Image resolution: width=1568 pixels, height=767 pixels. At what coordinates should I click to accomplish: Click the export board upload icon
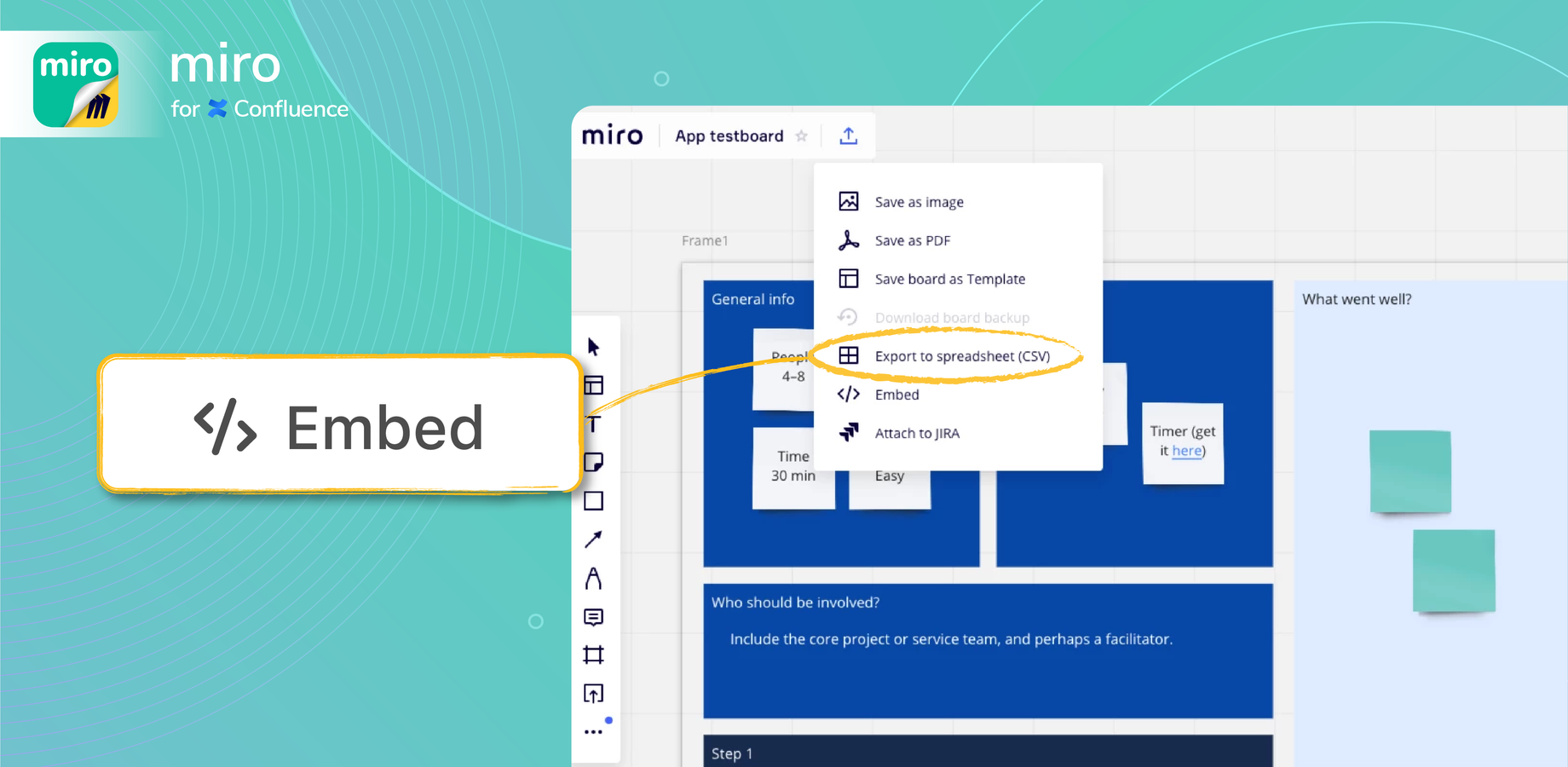click(x=848, y=136)
